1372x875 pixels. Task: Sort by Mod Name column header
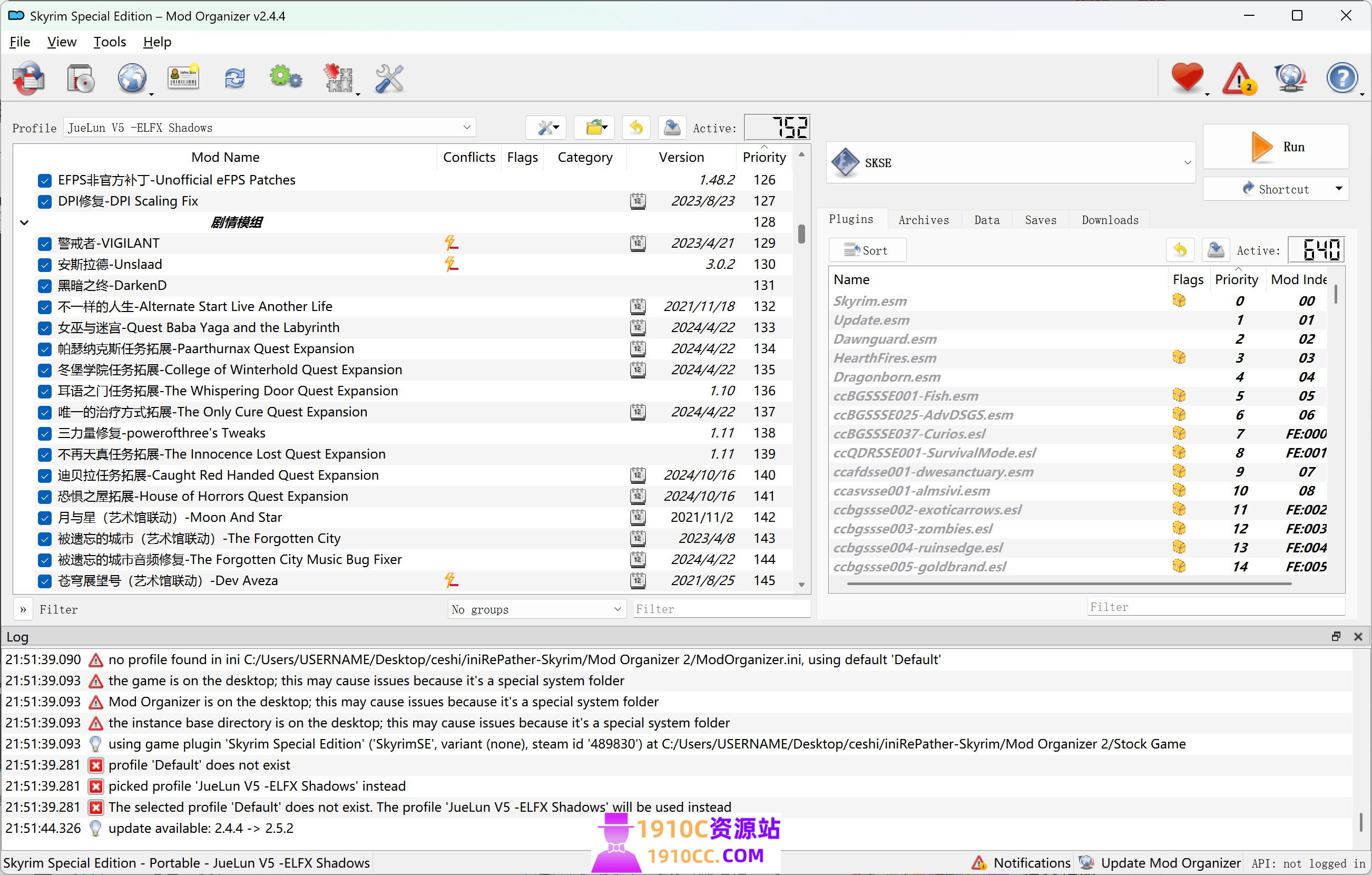point(225,157)
